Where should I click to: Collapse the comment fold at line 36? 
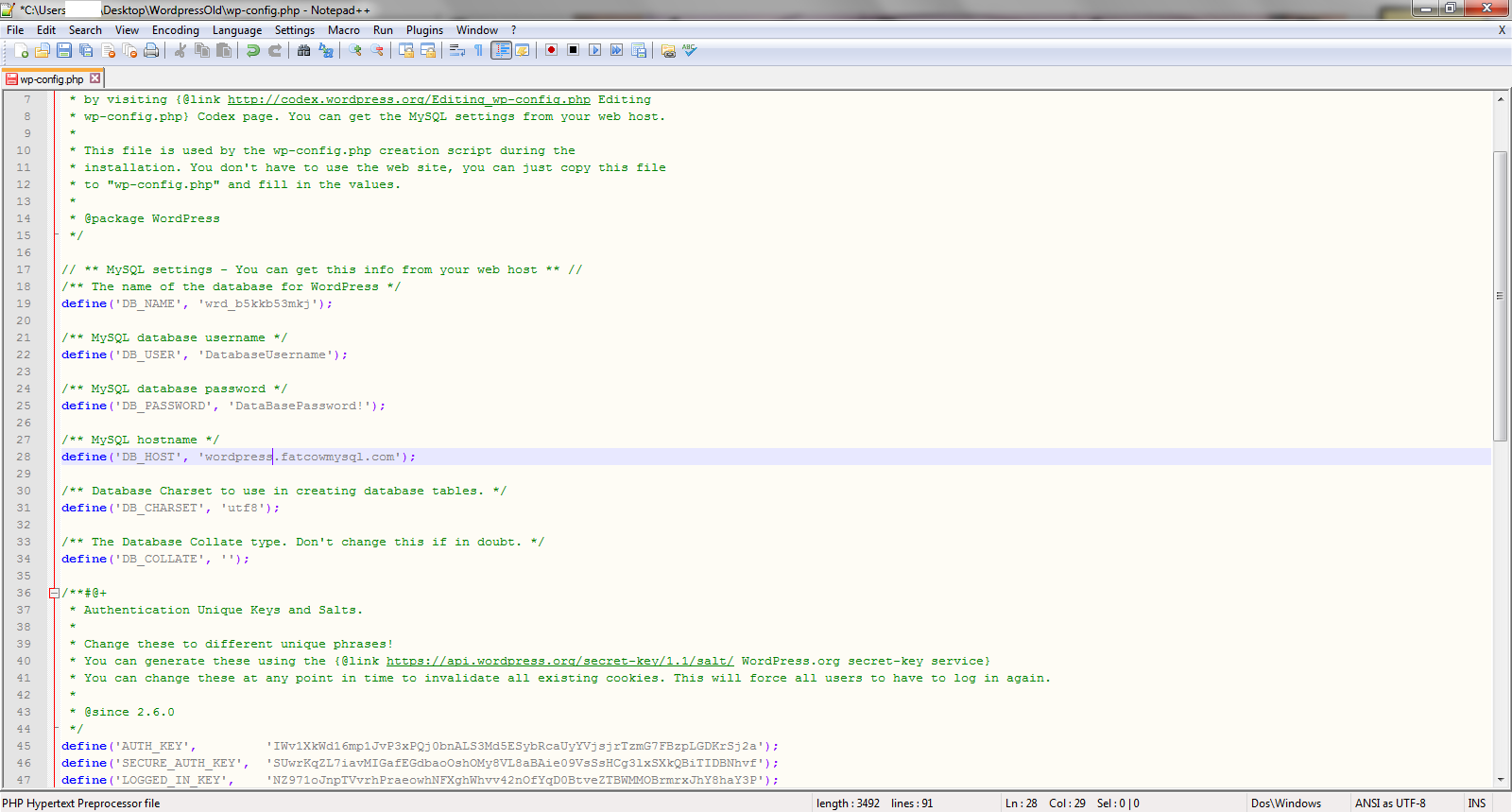pos(54,594)
